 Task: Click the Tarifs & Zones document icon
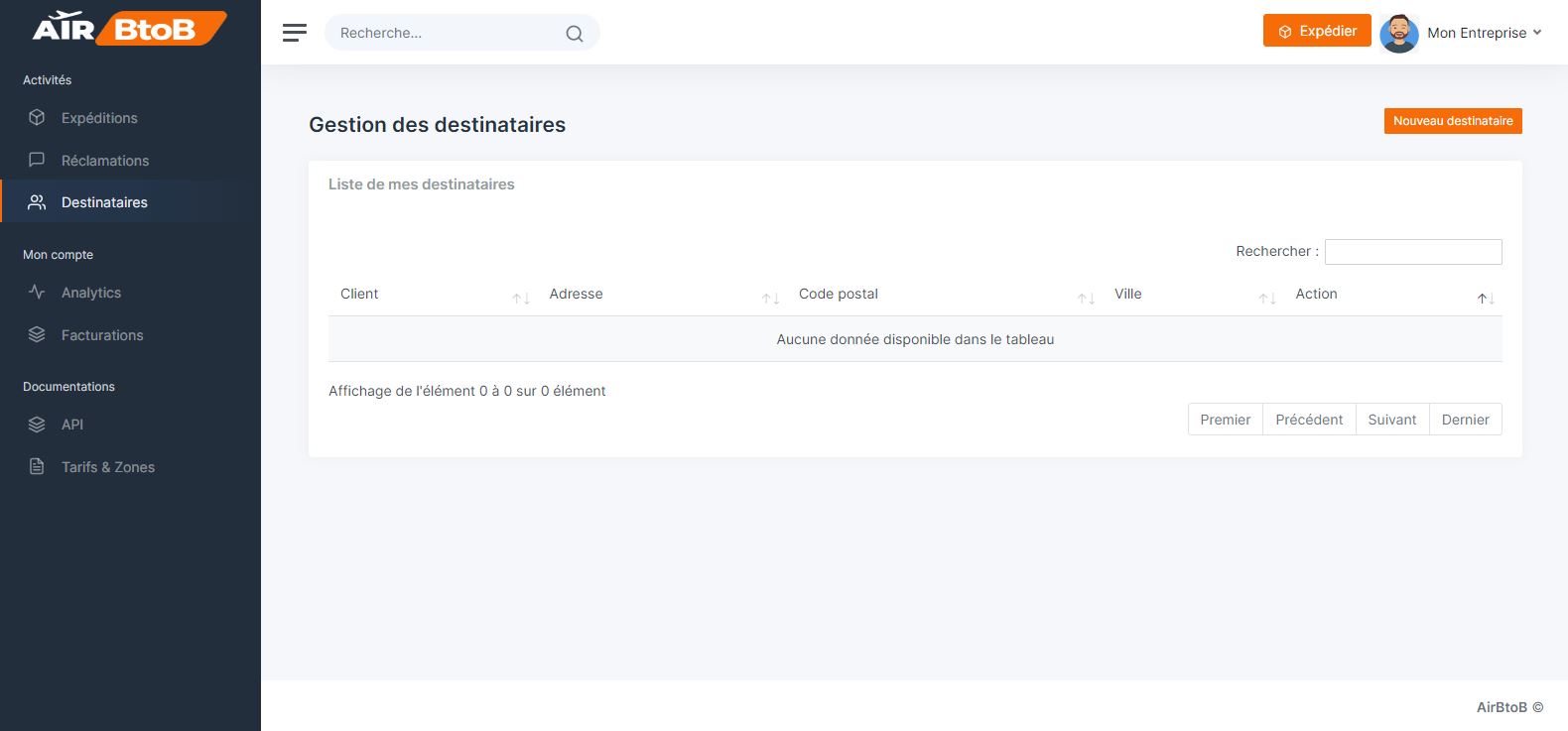point(37,467)
